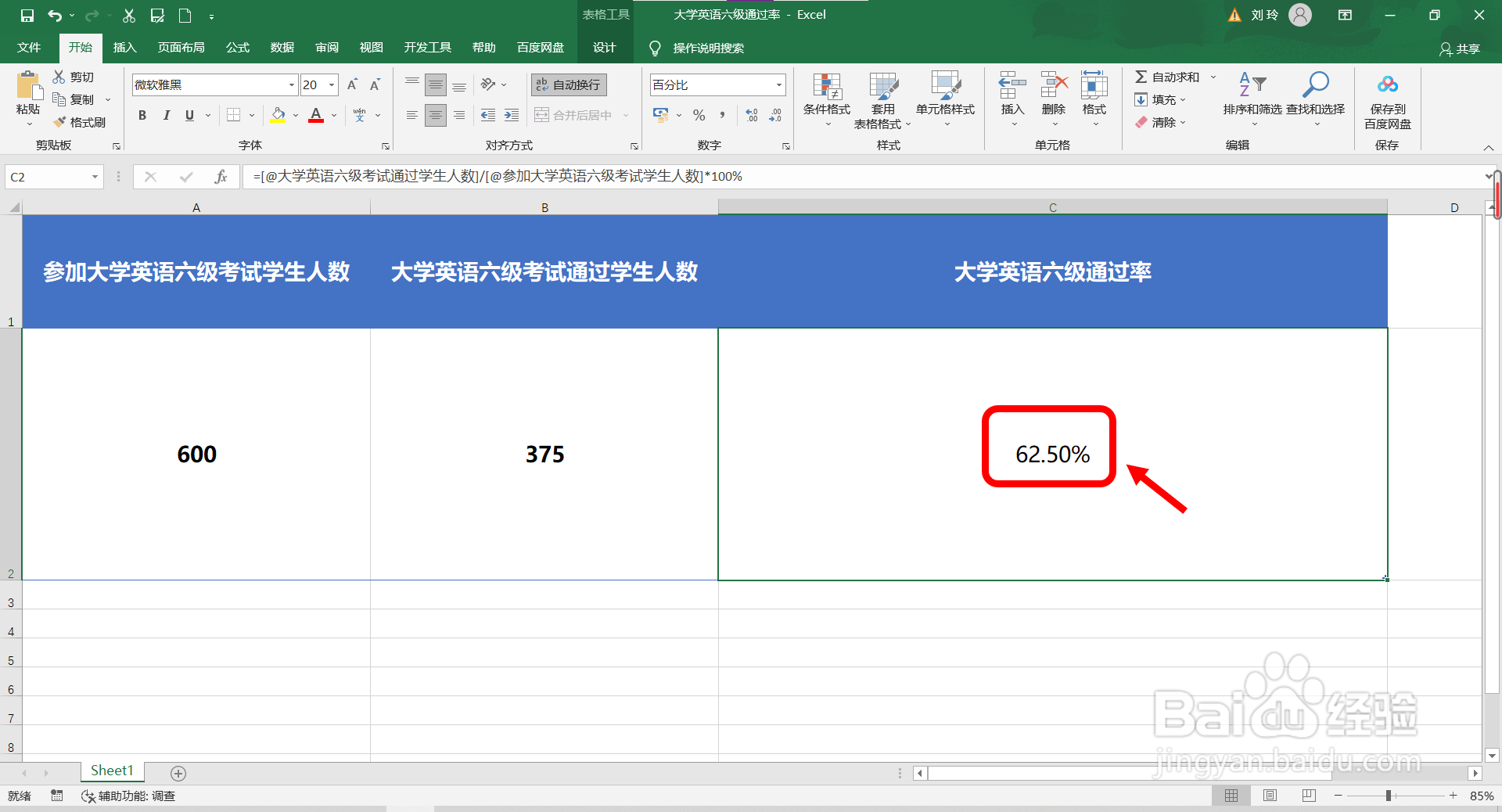The height and width of the screenshot is (812, 1502).
Task: Click the decrease decimal icon
Action: click(x=775, y=115)
